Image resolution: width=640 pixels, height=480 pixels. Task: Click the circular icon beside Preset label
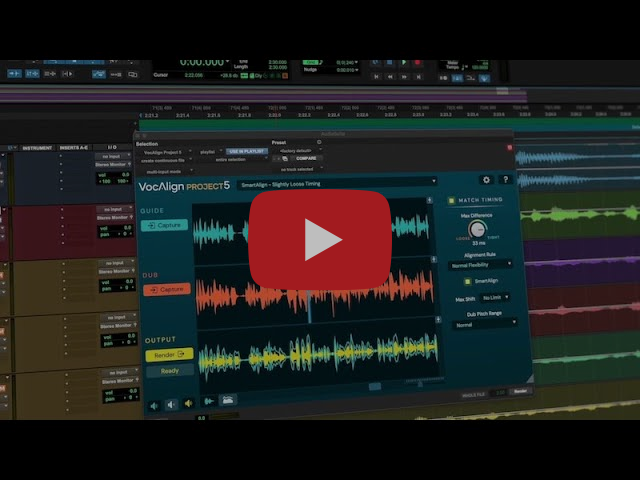click(x=319, y=142)
